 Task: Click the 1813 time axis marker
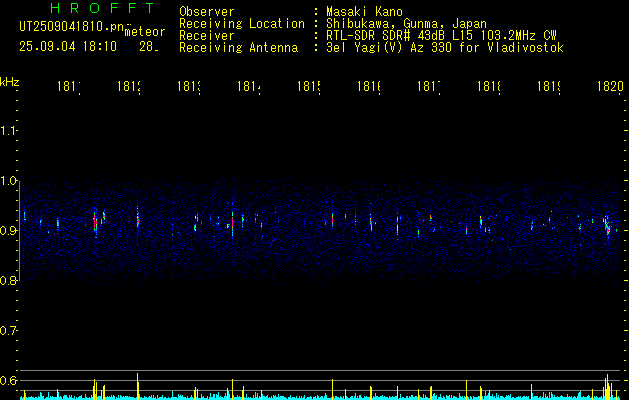click(189, 86)
